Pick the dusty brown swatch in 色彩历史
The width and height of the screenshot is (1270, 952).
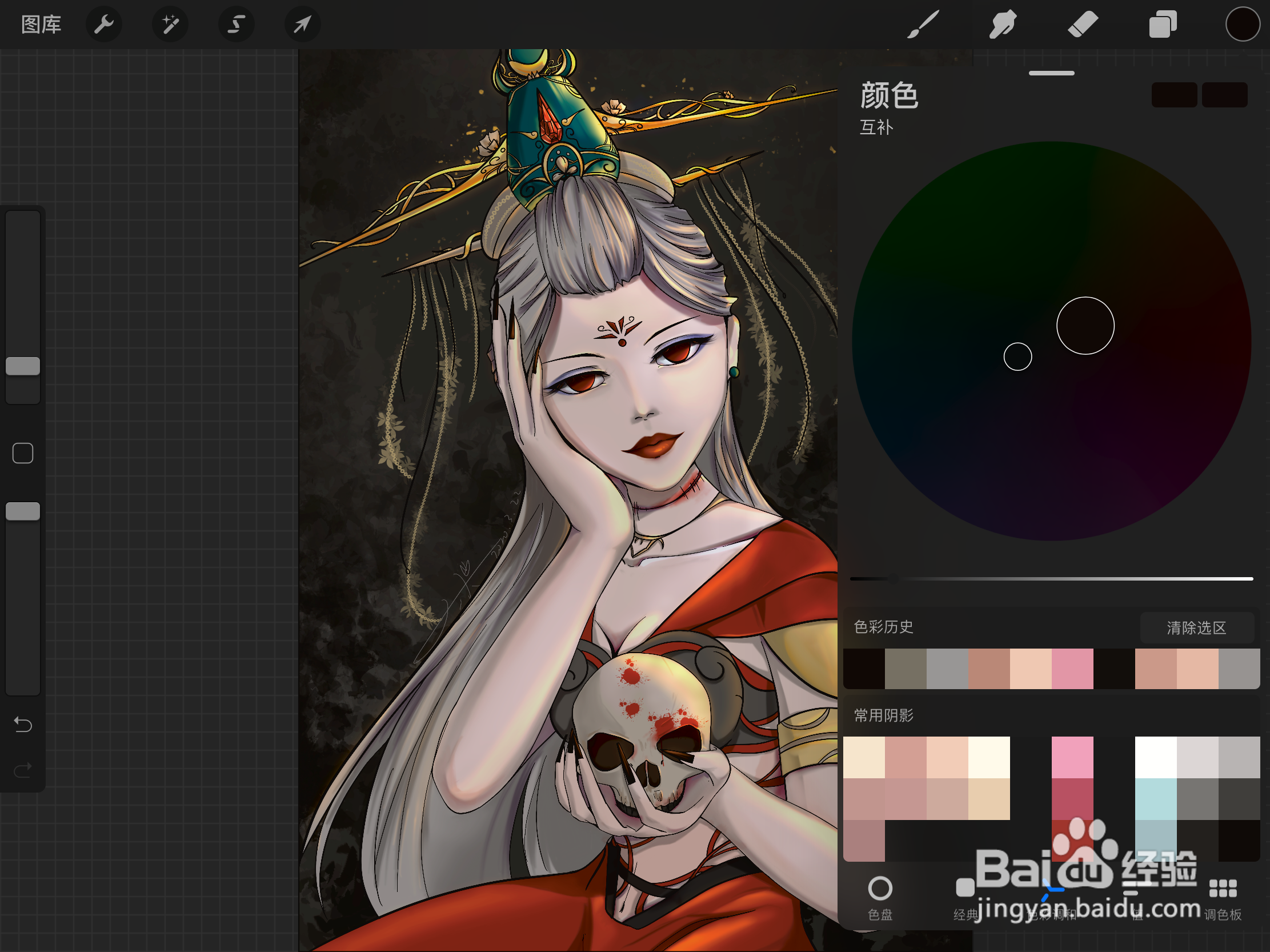click(x=989, y=669)
